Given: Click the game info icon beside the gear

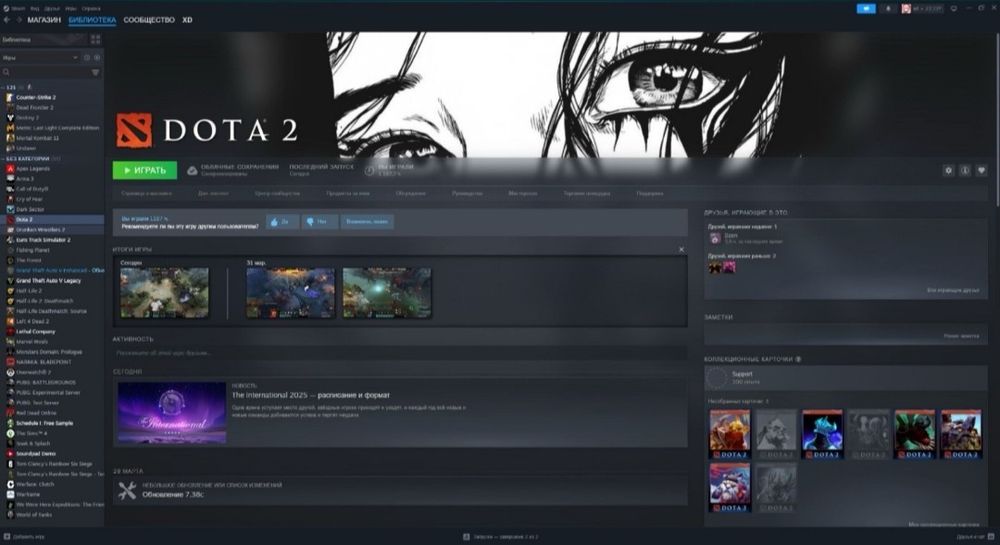Looking at the screenshot, I should point(965,170).
